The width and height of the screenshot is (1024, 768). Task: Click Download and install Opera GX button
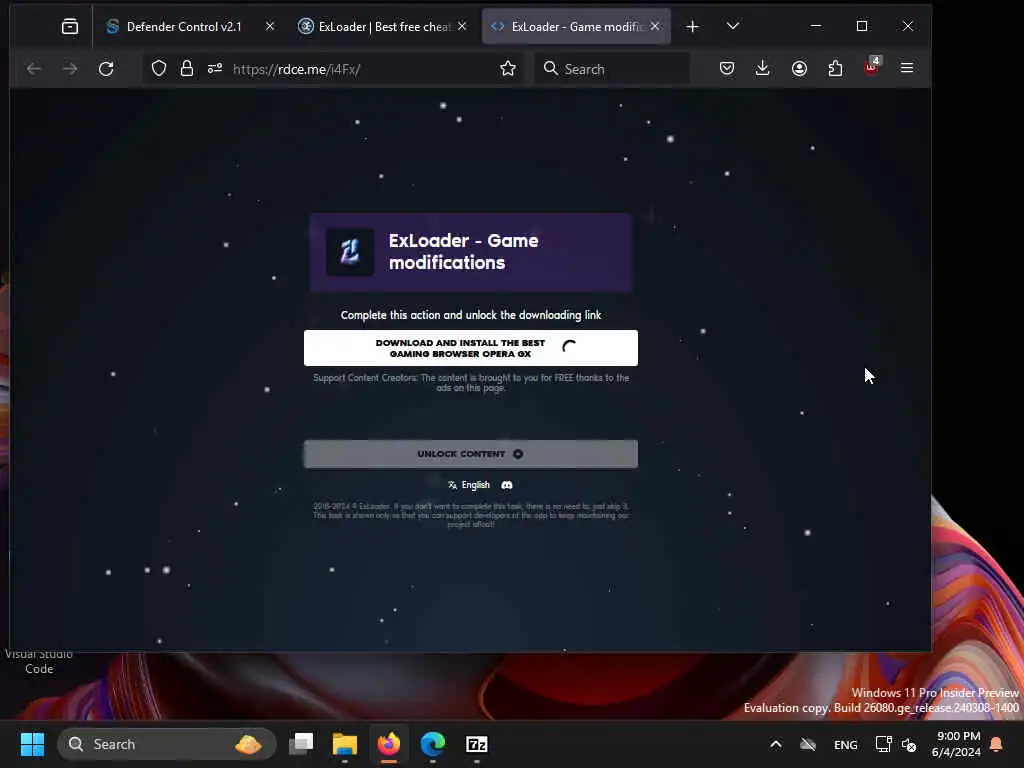(470, 348)
